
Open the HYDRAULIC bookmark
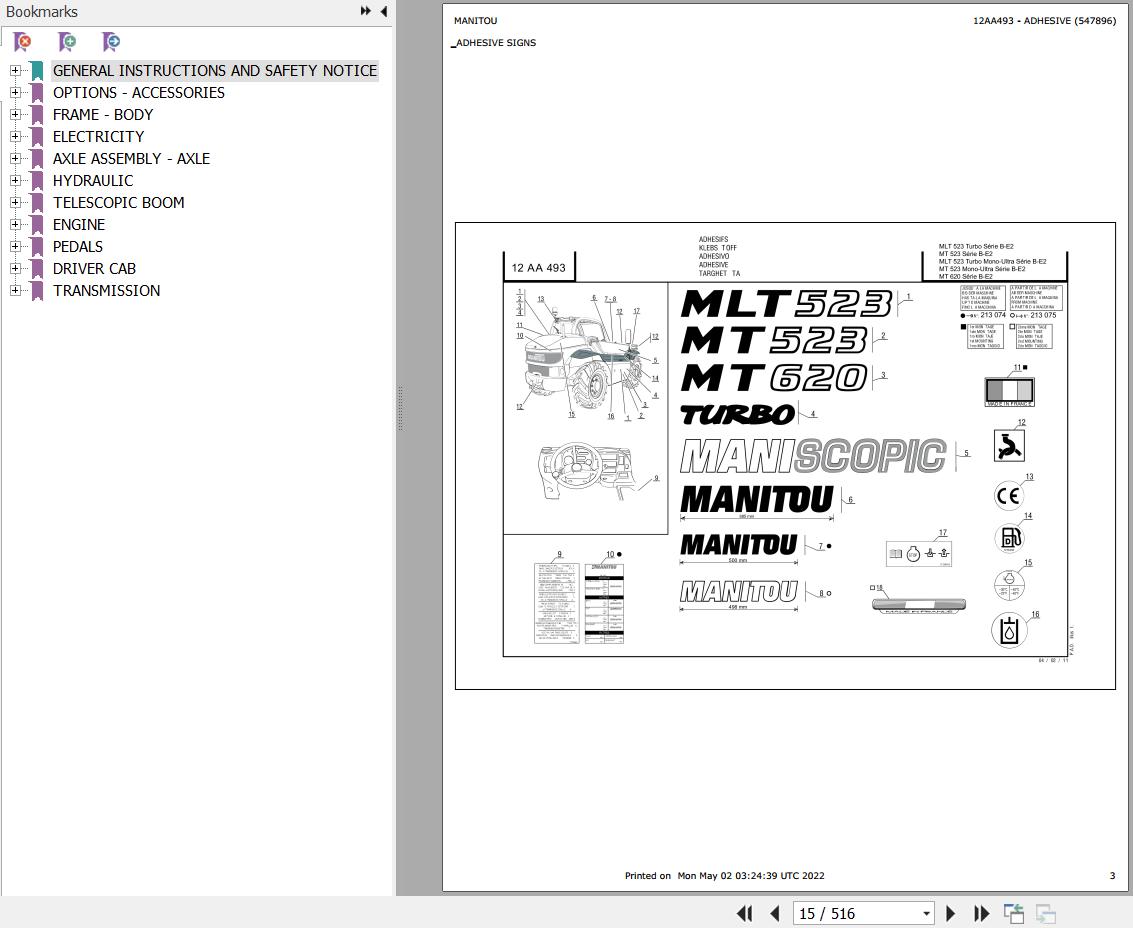[92, 181]
